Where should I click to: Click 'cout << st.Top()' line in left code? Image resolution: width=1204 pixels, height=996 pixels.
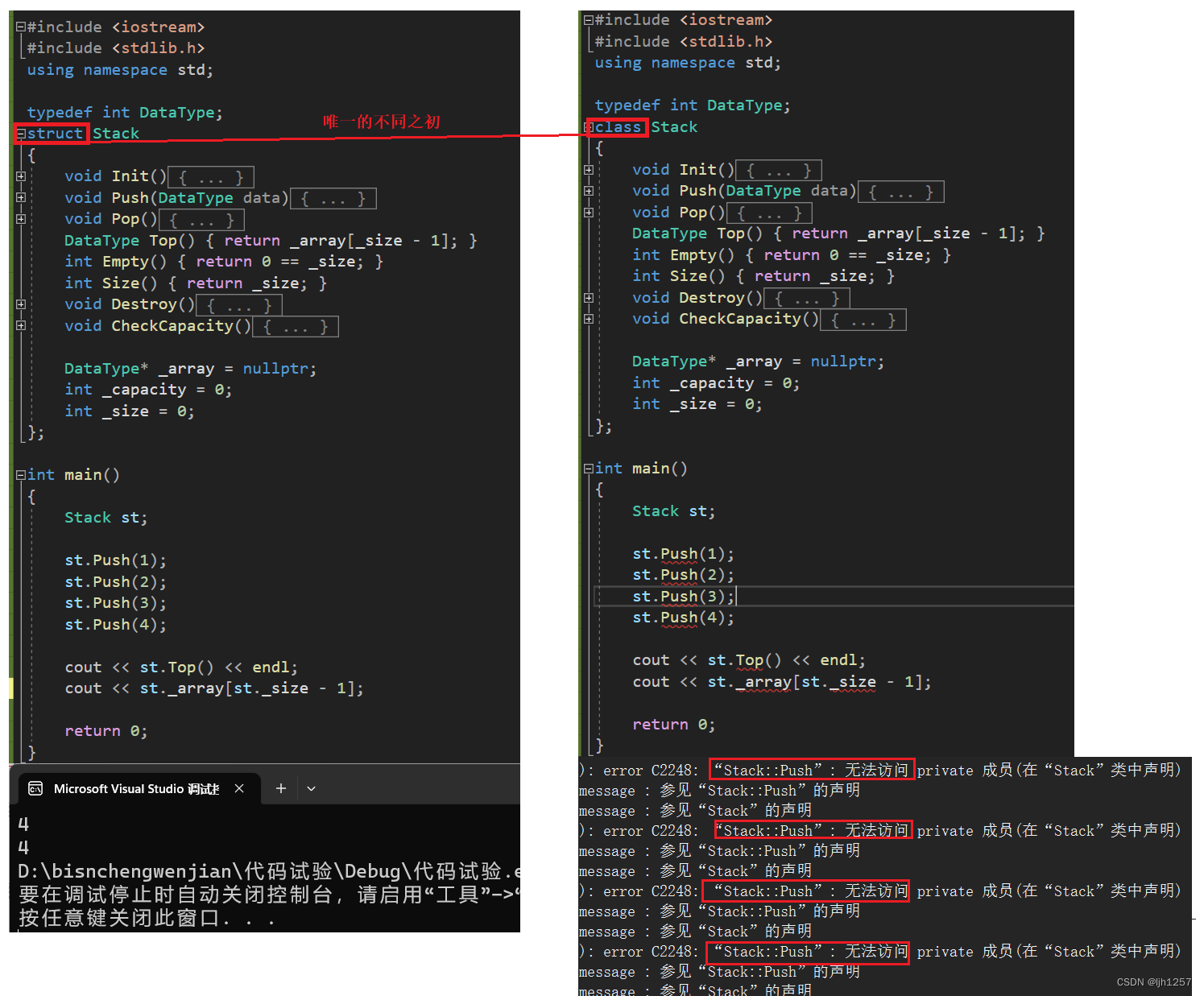(181, 667)
